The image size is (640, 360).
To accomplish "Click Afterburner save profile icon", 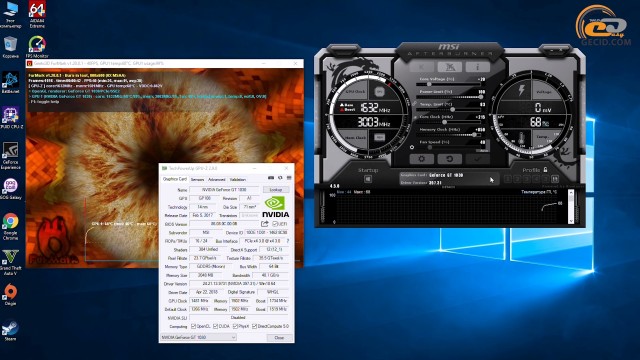I will (x=555, y=179).
